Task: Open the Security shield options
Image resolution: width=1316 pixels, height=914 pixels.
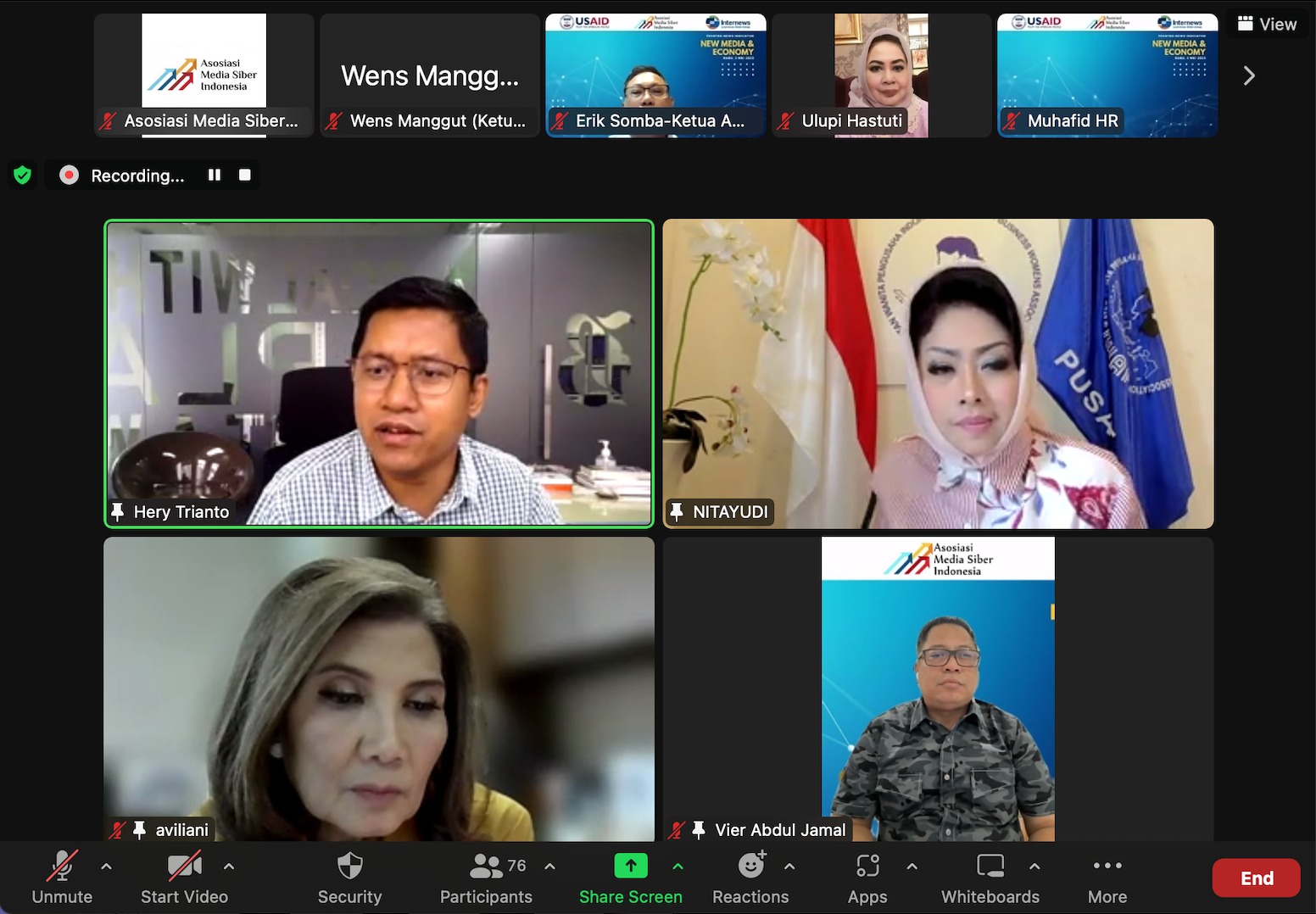Action: [x=349, y=878]
